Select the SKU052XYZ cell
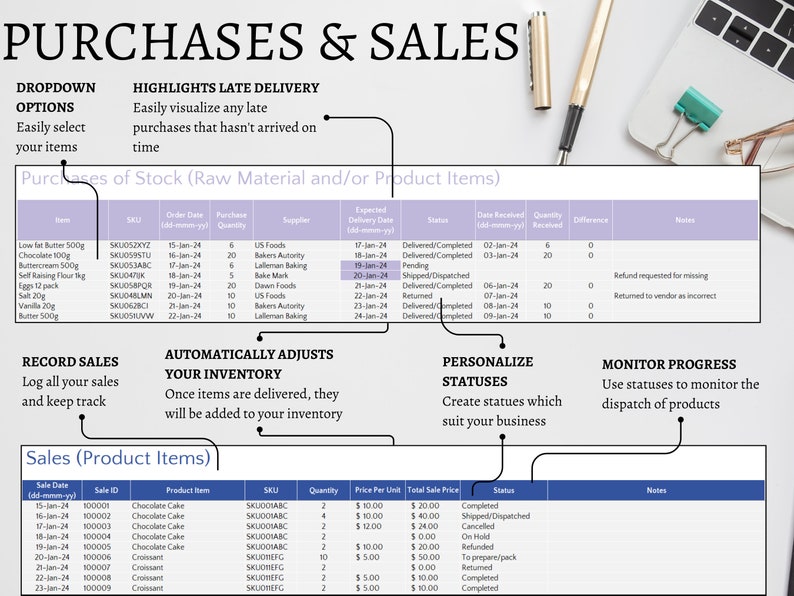The image size is (794, 596). (x=130, y=245)
